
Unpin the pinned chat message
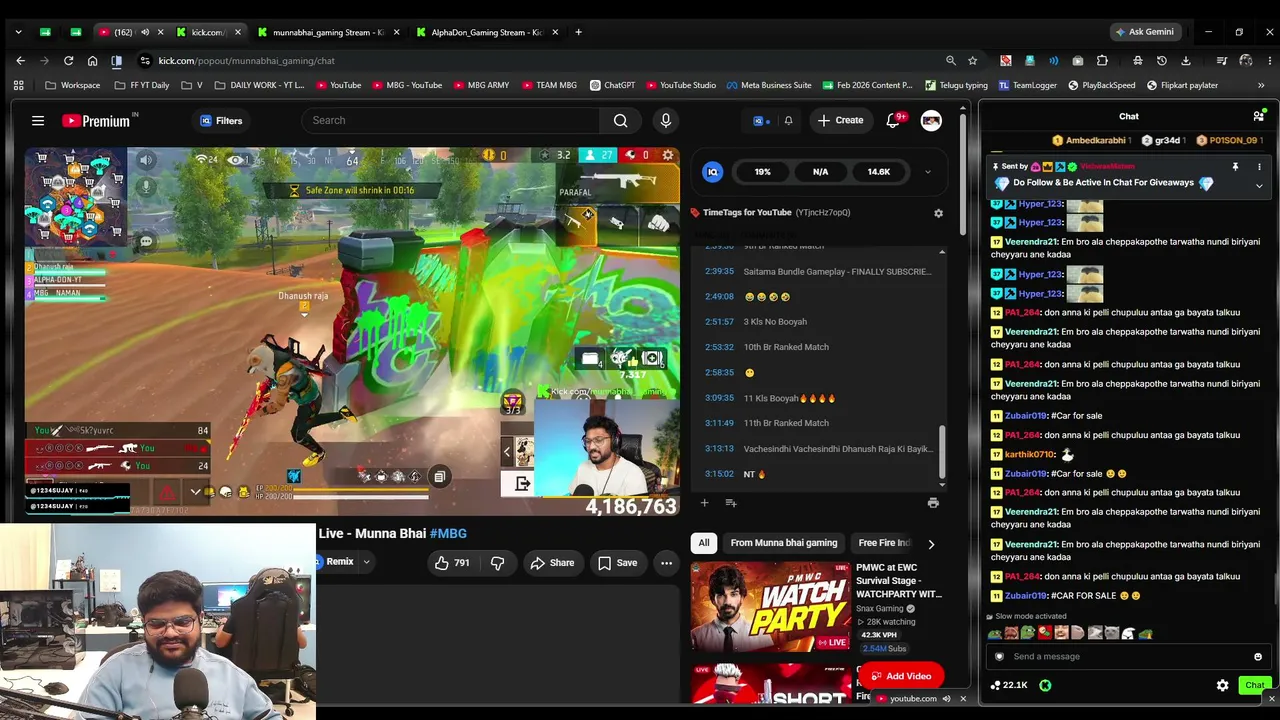click(x=1235, y=167)
